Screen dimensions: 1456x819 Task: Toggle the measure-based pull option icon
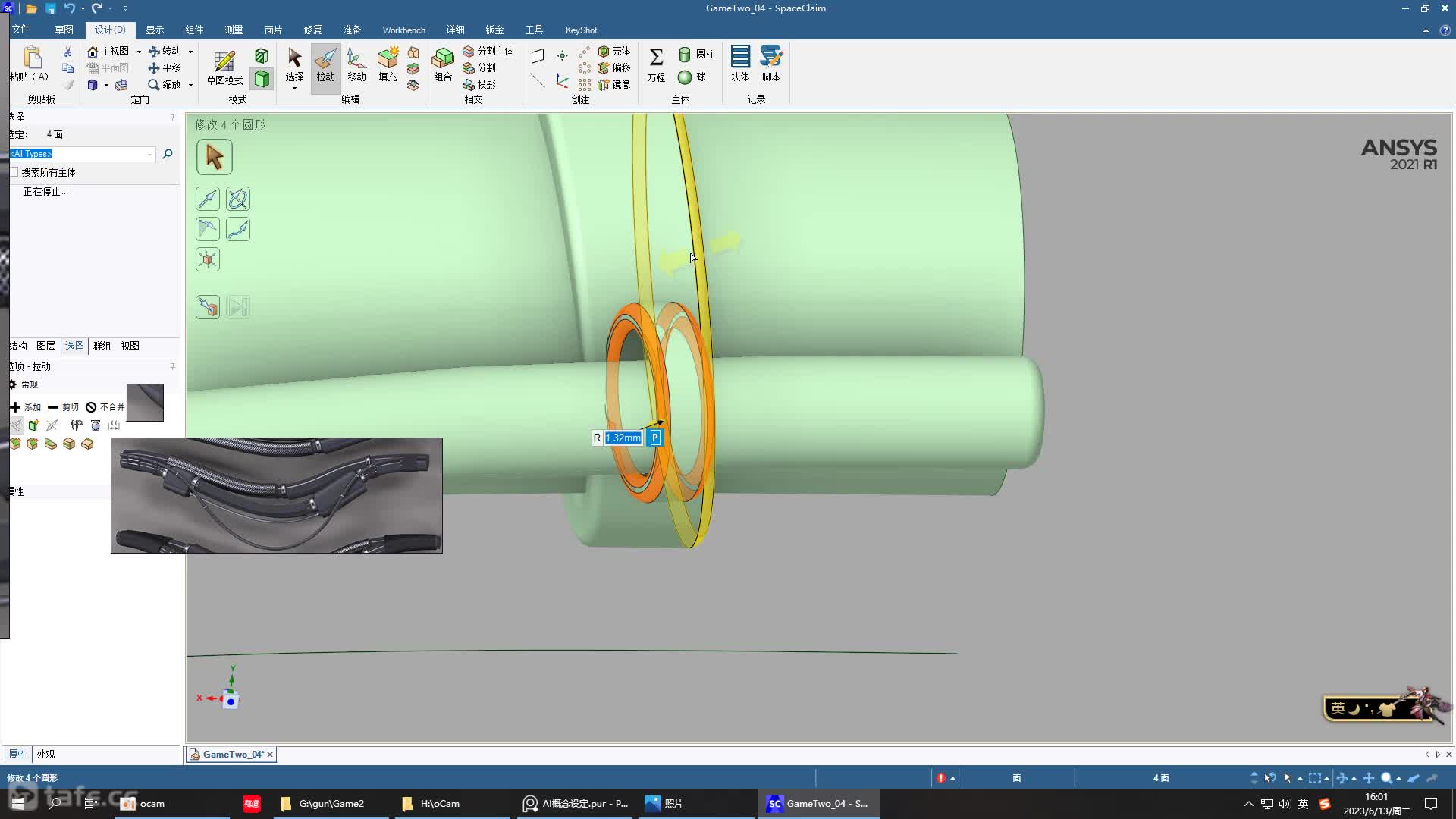[77, 425]
